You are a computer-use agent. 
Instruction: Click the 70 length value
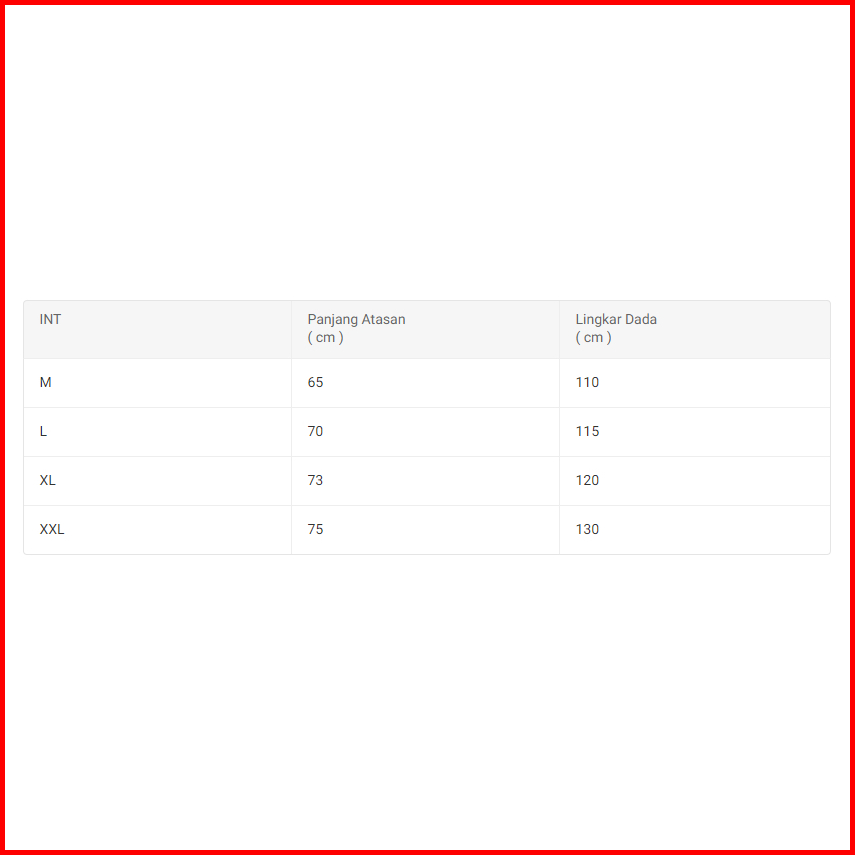pos(316,432)
